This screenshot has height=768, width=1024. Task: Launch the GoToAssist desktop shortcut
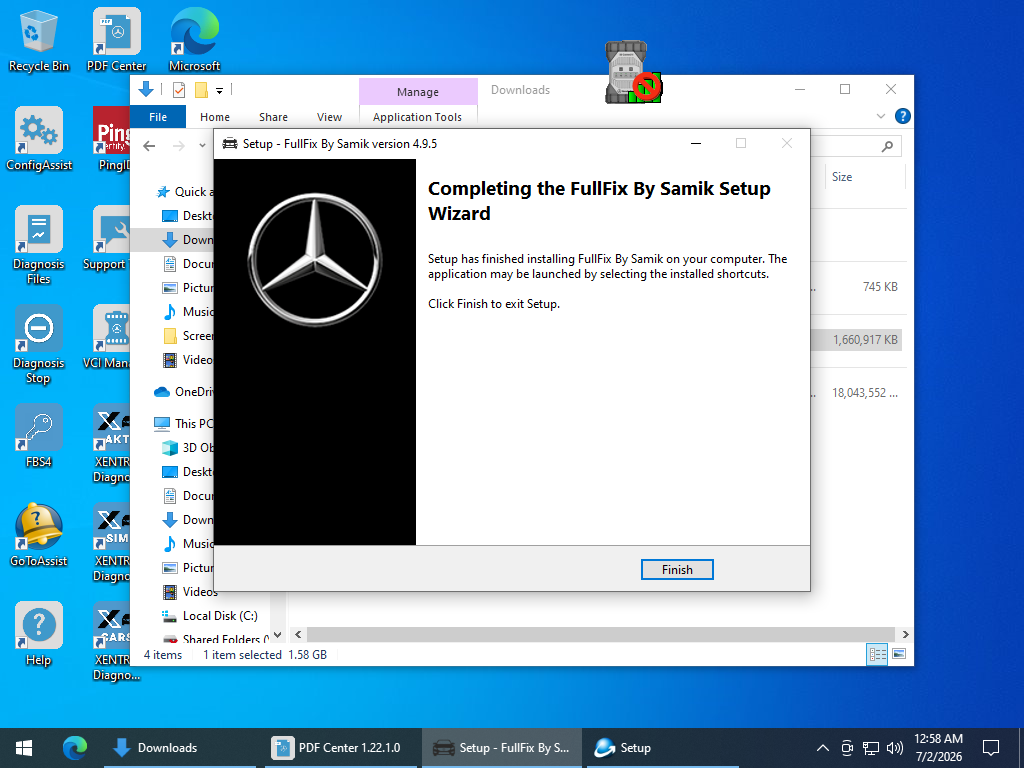coord(39,535)
